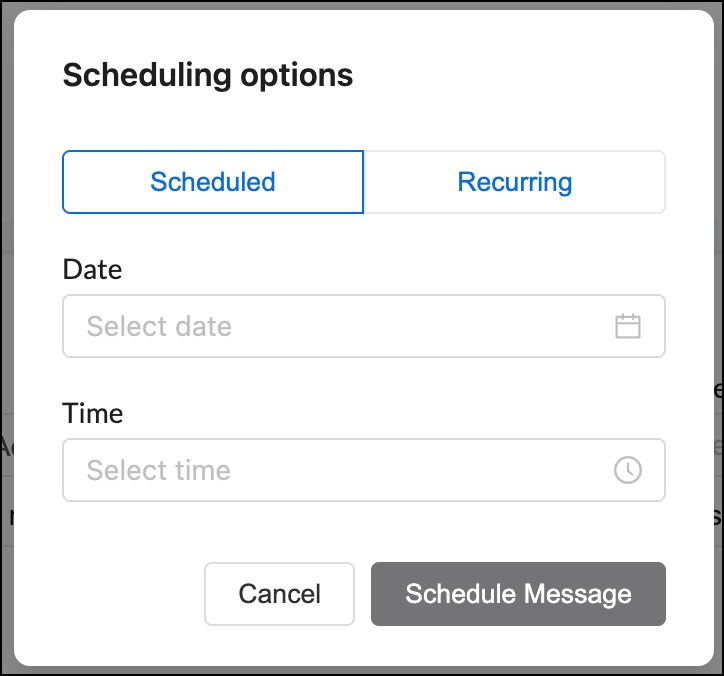Cancel the scheduling dialog

[279, 594]
